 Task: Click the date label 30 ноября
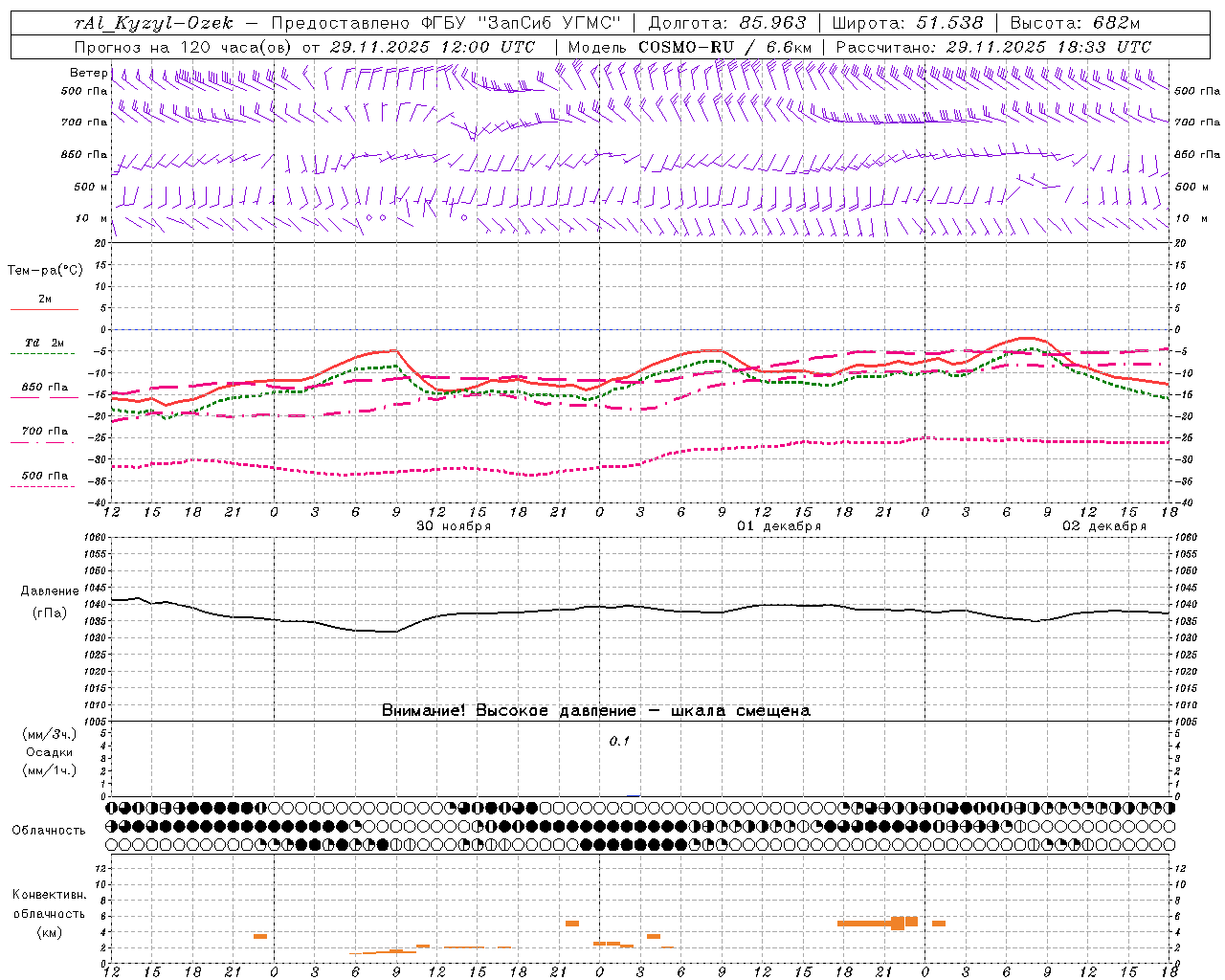point(454,526)
